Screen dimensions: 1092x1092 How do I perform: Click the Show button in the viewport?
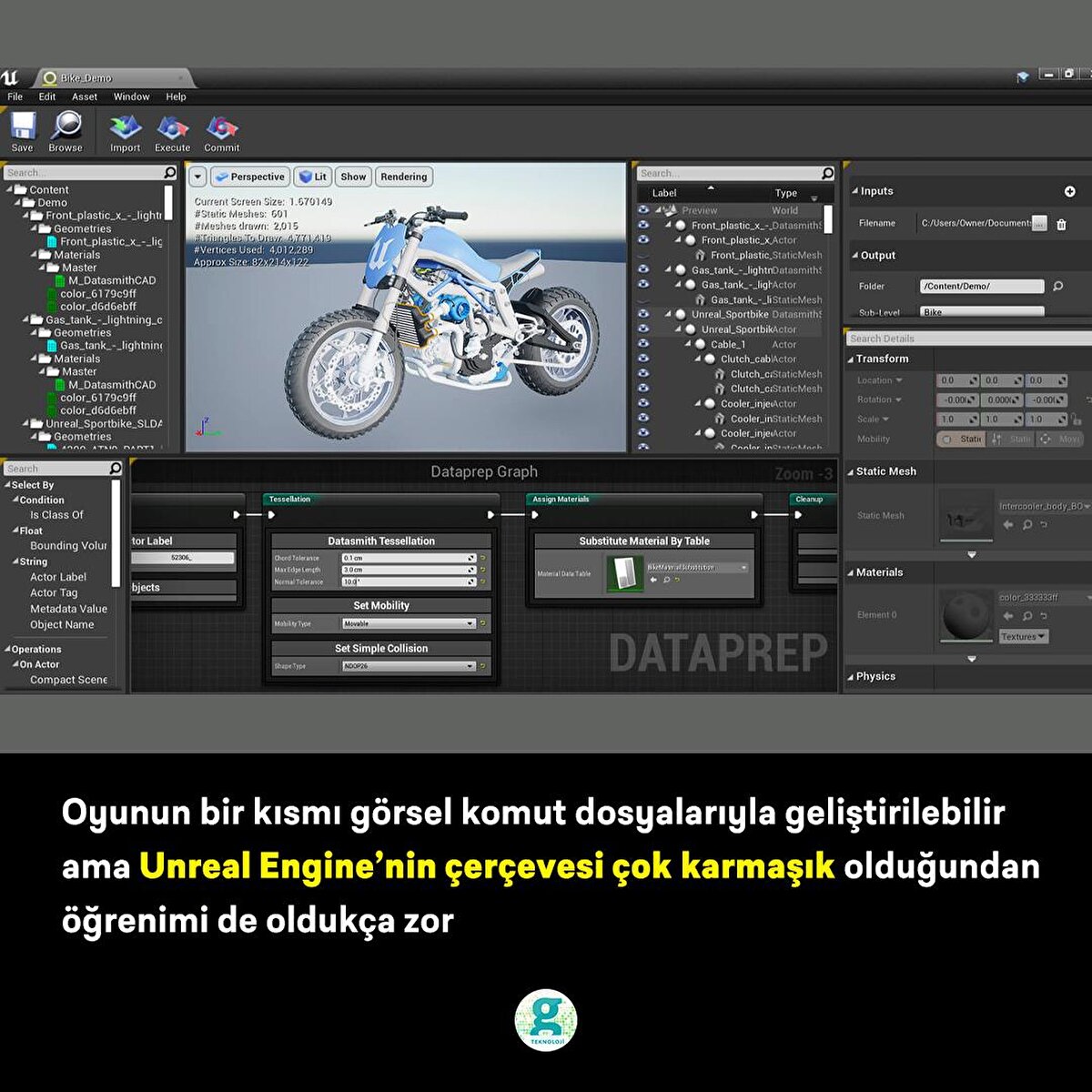pos(352,176)
